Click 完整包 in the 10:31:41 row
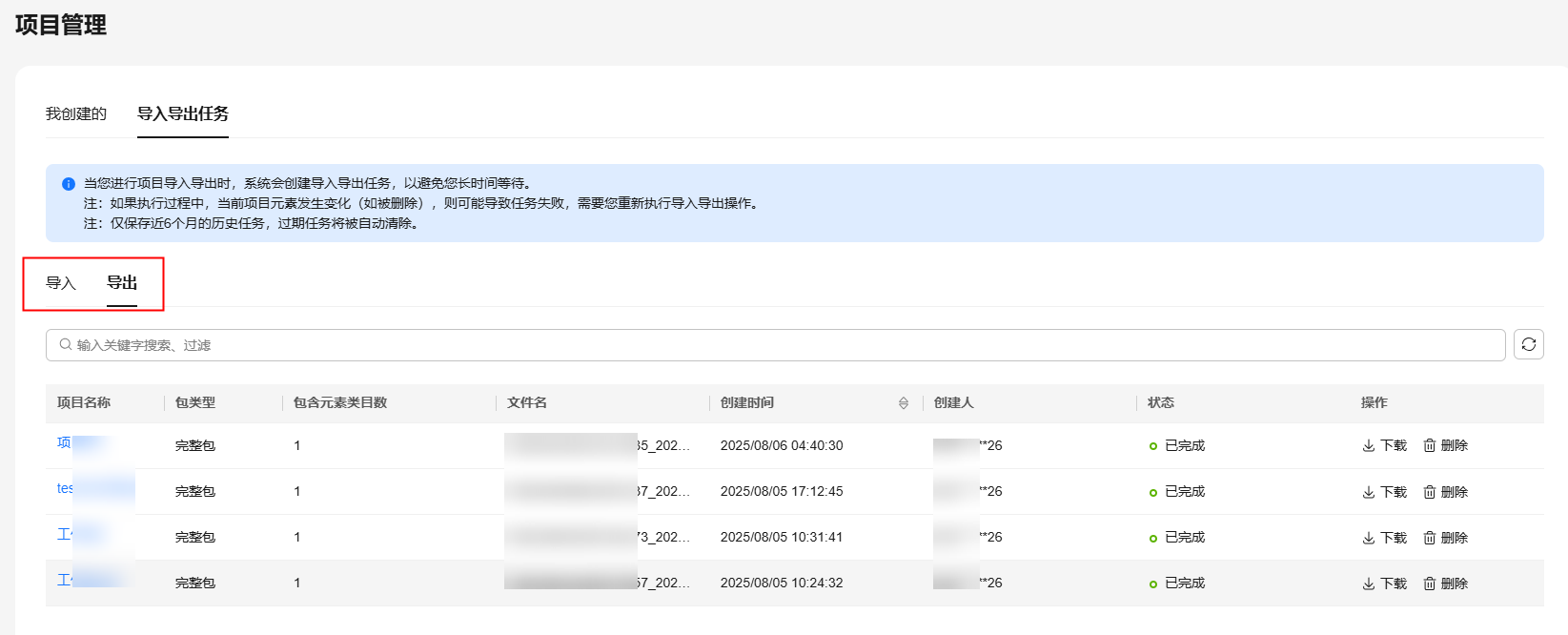This screenshot has width=1568, height=635. click(x=195, y=537)
